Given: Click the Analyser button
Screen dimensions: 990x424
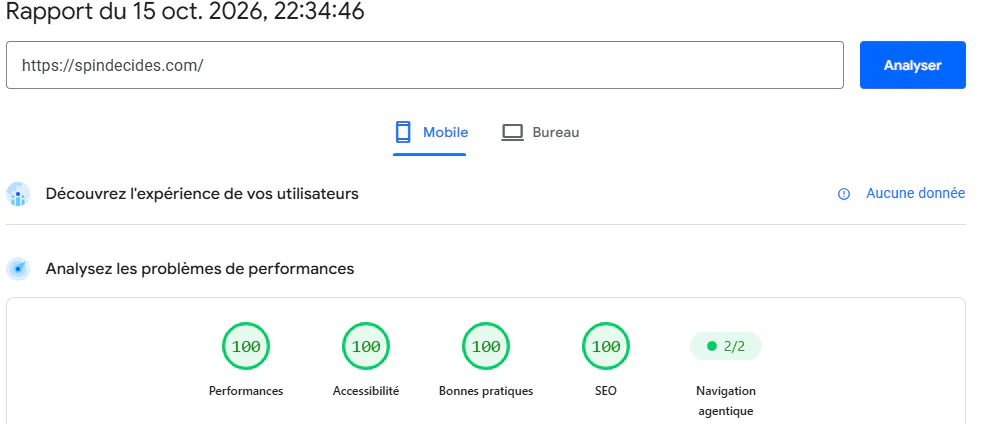Looking at the screenshot, I should tap(912, 65).
